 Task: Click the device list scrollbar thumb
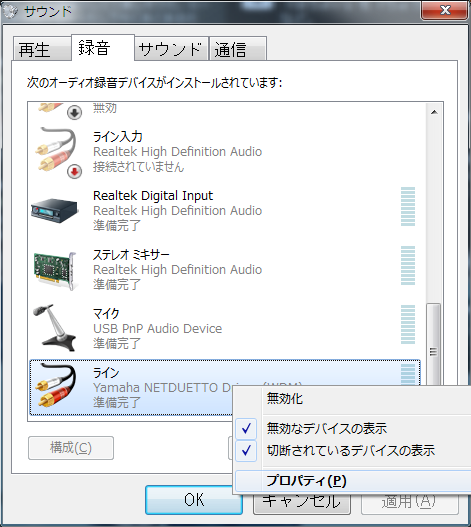[433, 344]
